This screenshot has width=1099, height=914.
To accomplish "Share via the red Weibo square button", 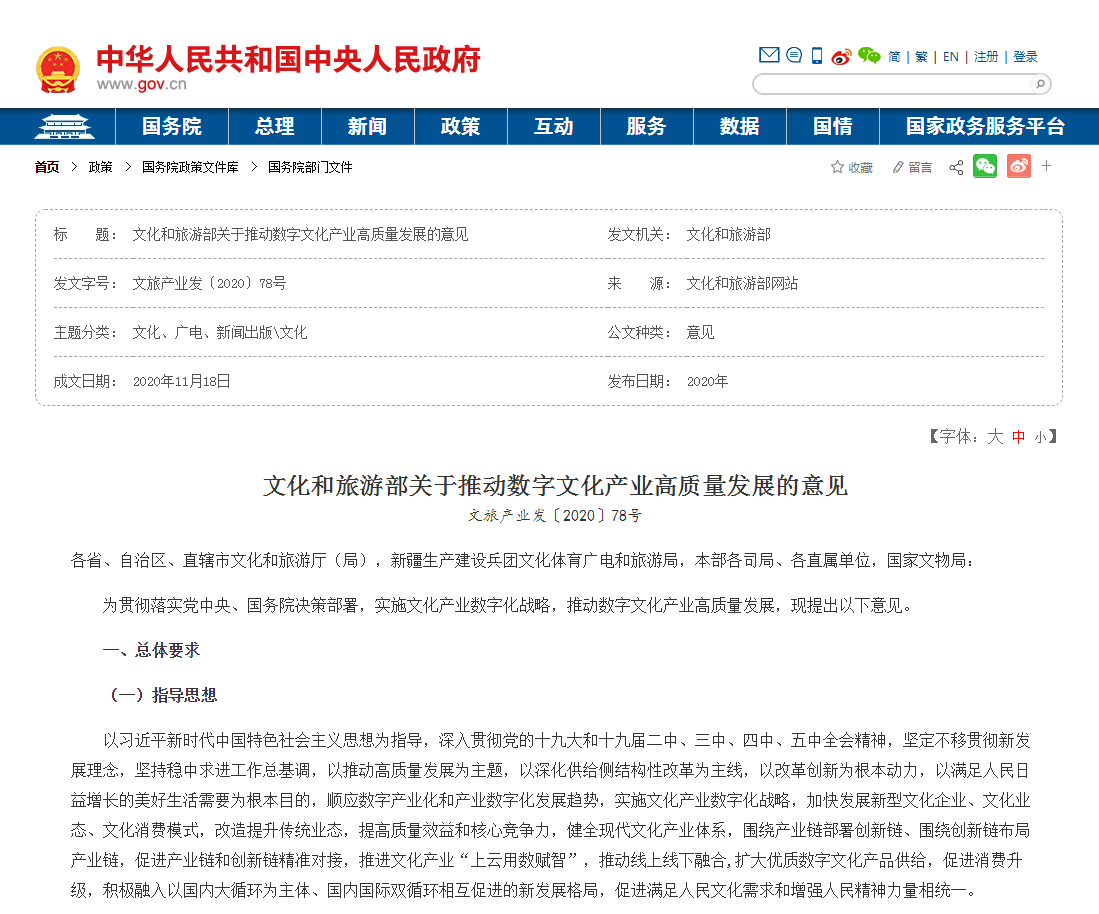I will (1018, 167).
